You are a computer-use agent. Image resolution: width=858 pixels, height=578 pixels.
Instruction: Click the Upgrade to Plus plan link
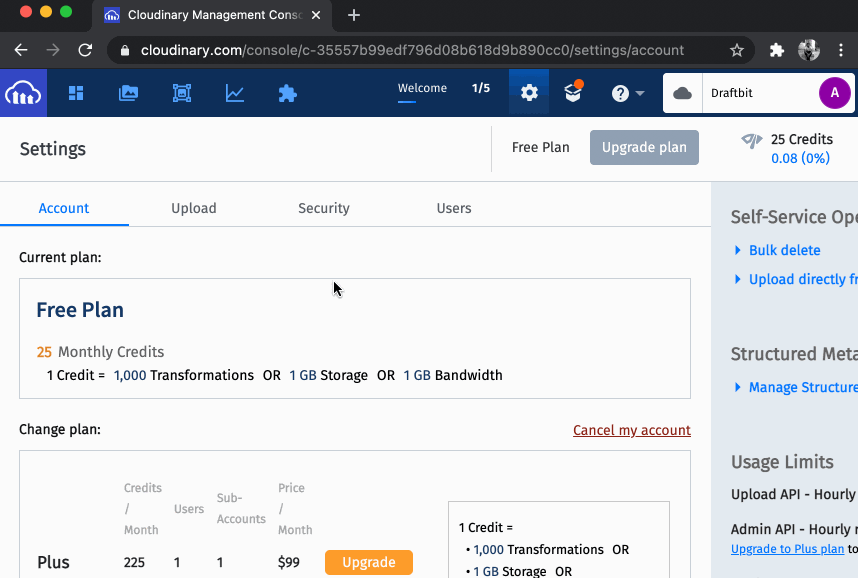787,549
